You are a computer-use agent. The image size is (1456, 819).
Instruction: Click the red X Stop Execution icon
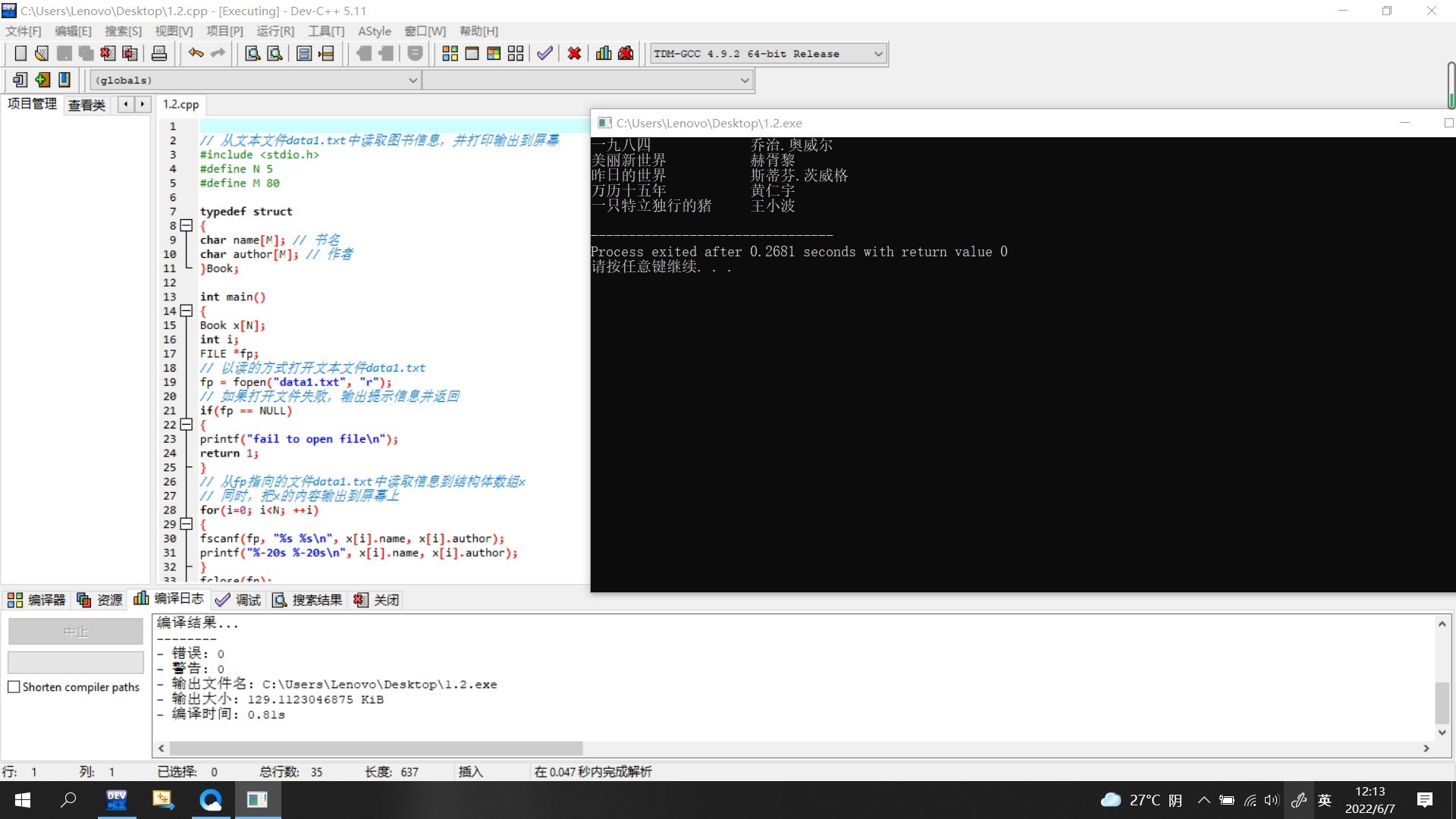coord(574,53)
